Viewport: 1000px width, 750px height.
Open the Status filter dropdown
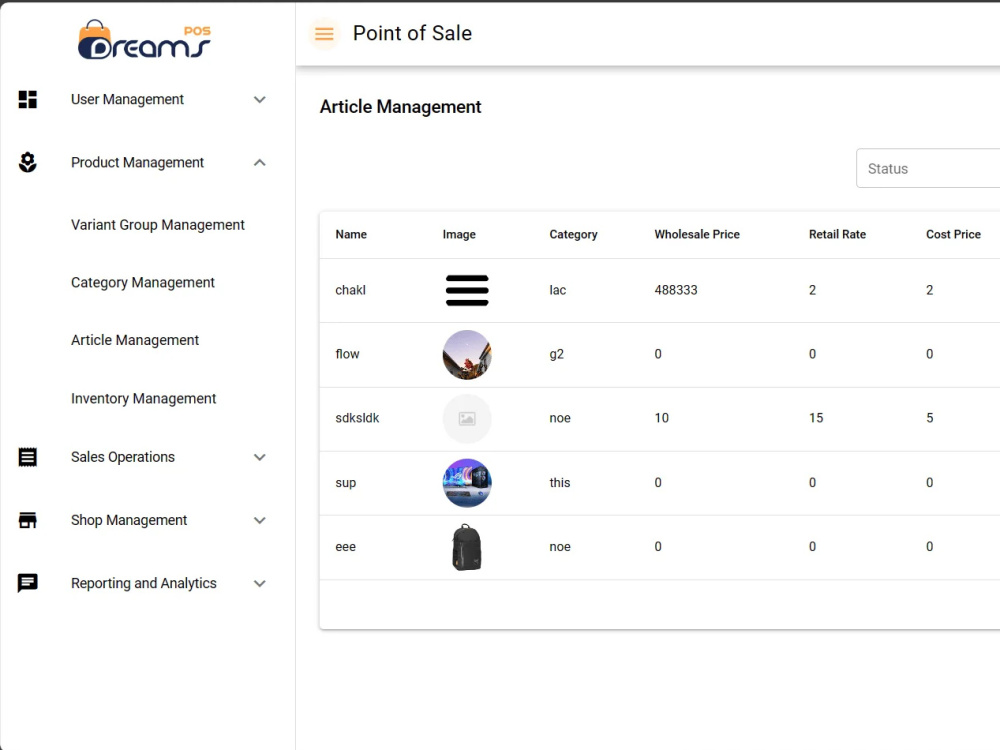click(x=928, y=168)
